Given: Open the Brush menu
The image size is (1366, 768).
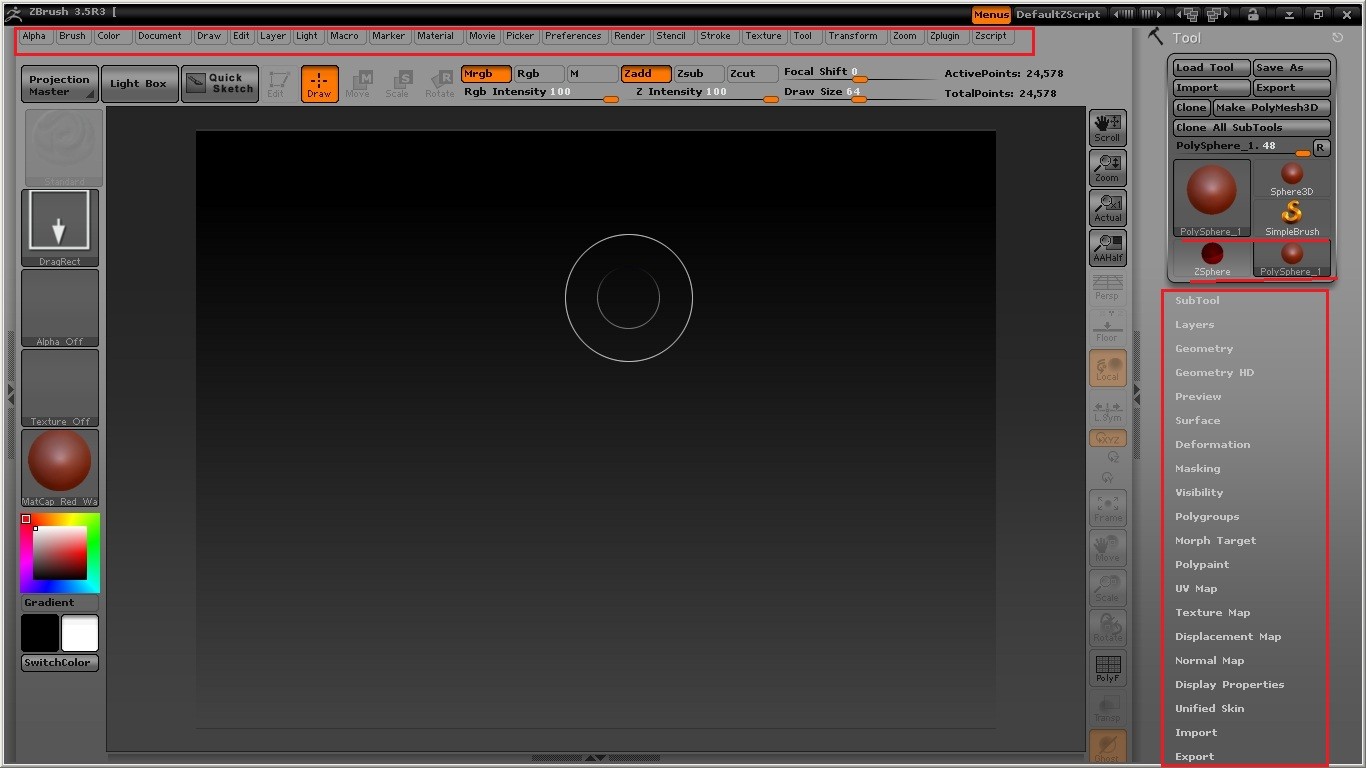Looking at the screenshot, I should [x=72, y=36].
